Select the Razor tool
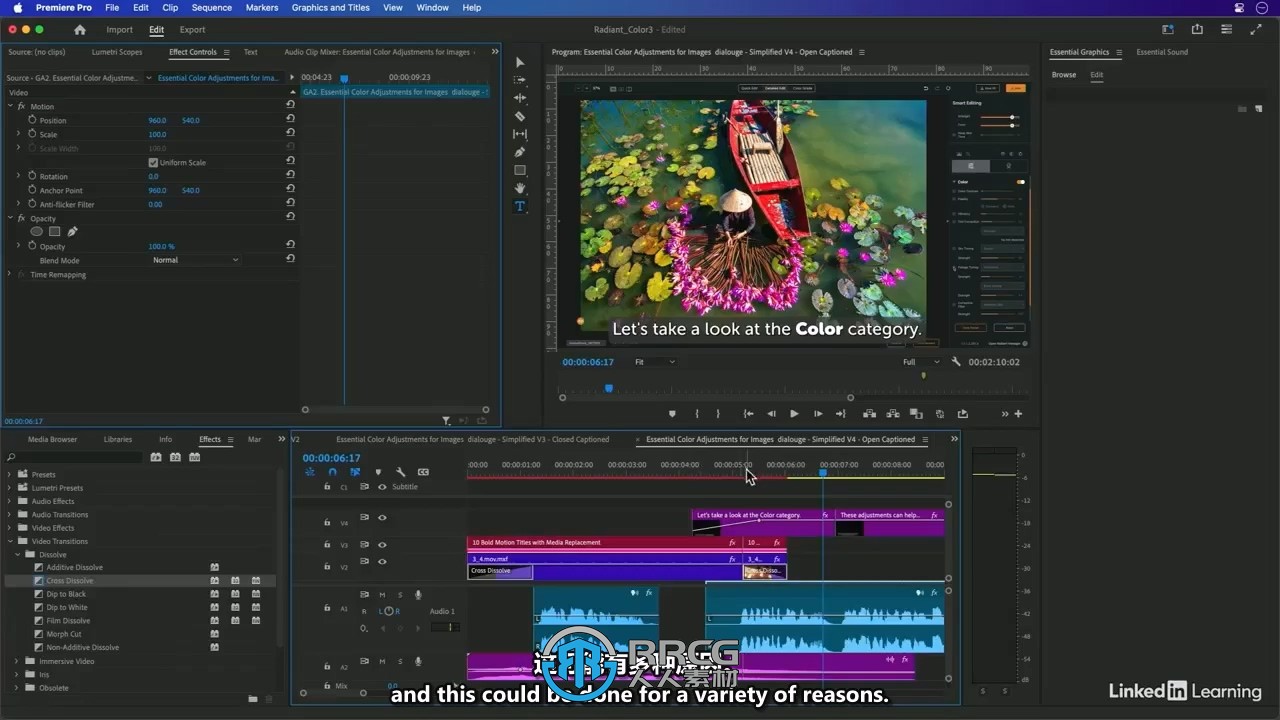Screen dimensions: 1280x720 [520, 116]
